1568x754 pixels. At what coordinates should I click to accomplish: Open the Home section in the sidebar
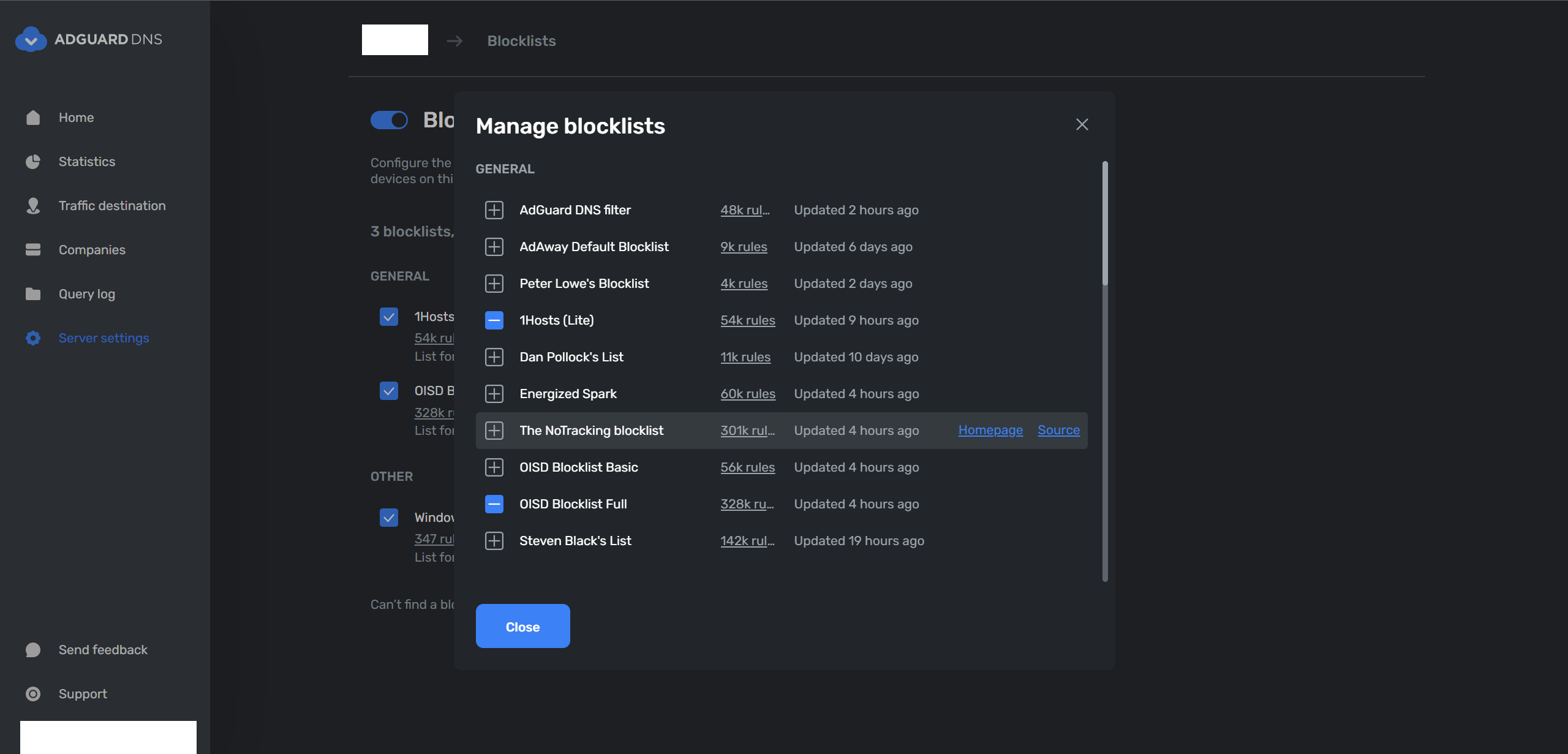coord(76,117)
